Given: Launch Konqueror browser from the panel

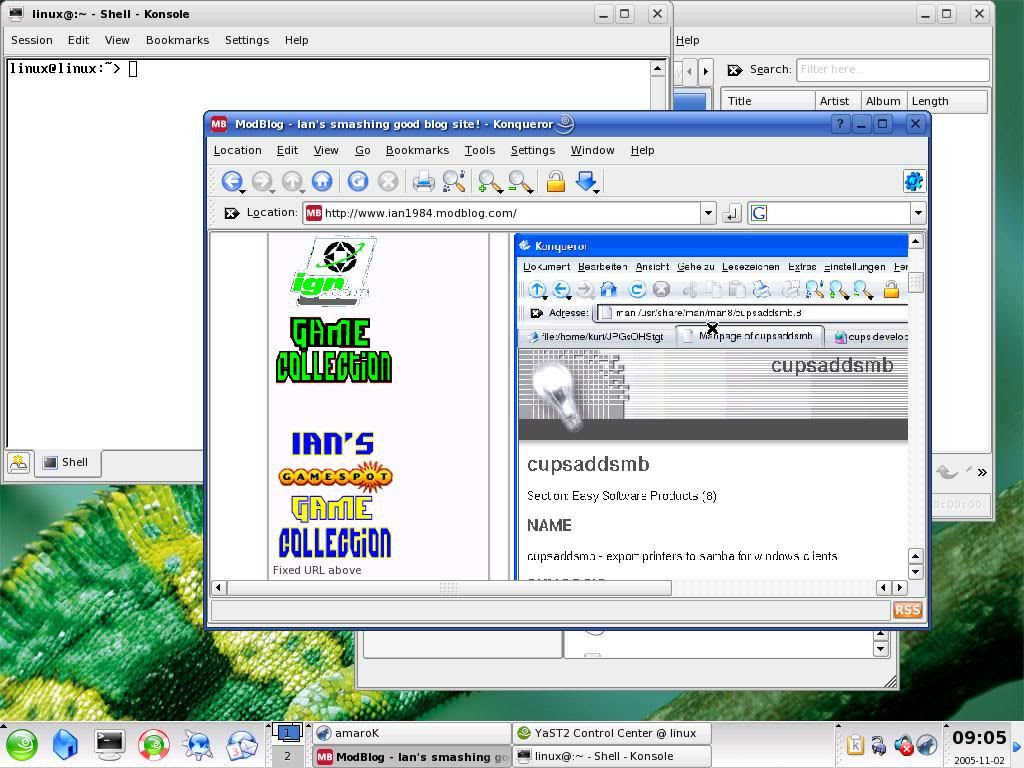Looking at the screenshot, I should click(x=197, y=745).
